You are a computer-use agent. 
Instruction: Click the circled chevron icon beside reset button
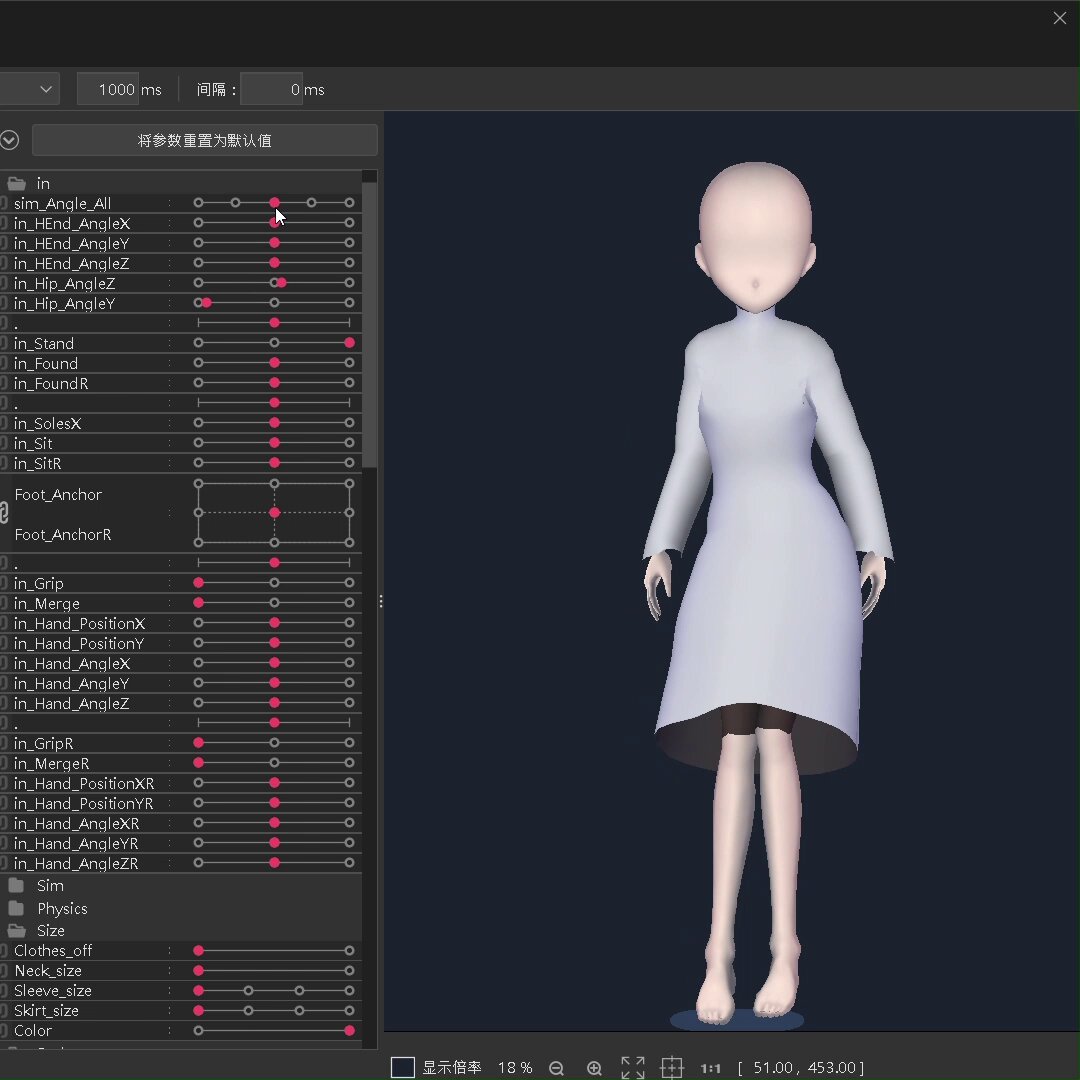click(x=9, y=140)
